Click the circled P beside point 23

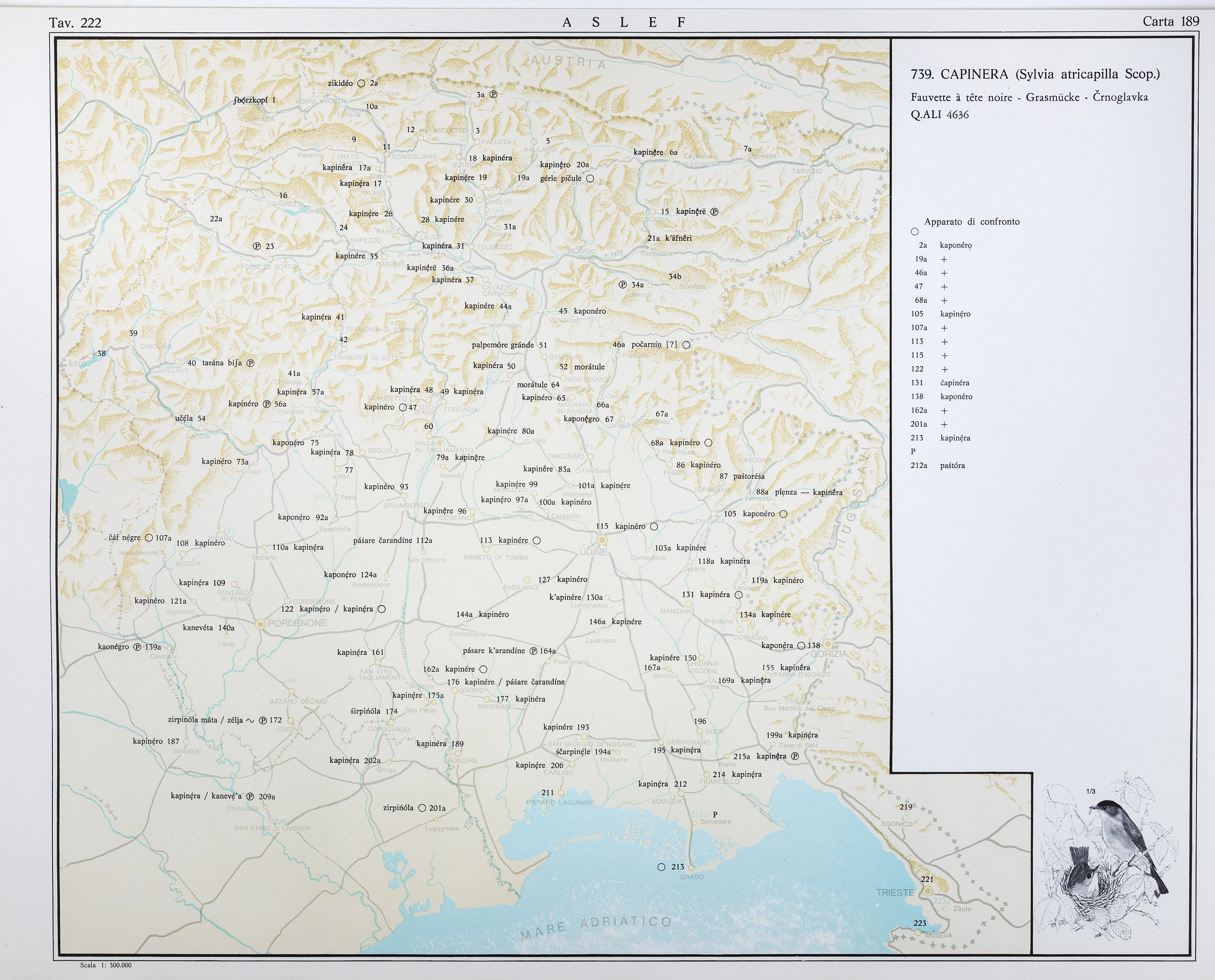[x=257, y=246]
